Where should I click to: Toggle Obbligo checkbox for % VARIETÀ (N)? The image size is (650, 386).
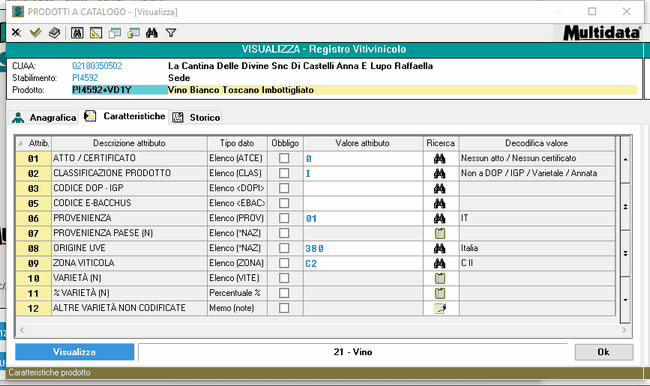pyautogui.click(x=284, y=293)
